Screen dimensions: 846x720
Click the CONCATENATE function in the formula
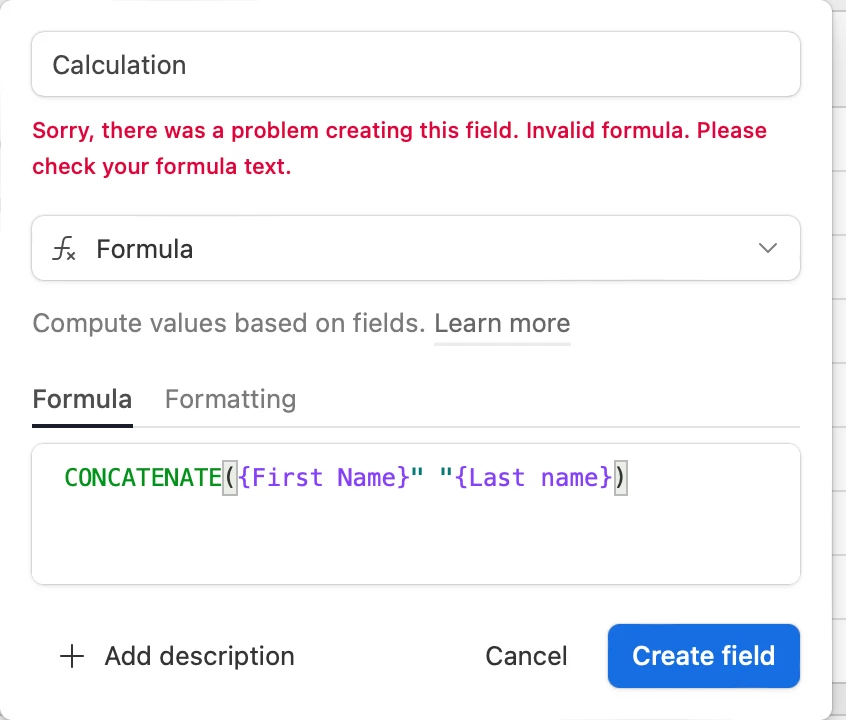[x=143, y=478]
